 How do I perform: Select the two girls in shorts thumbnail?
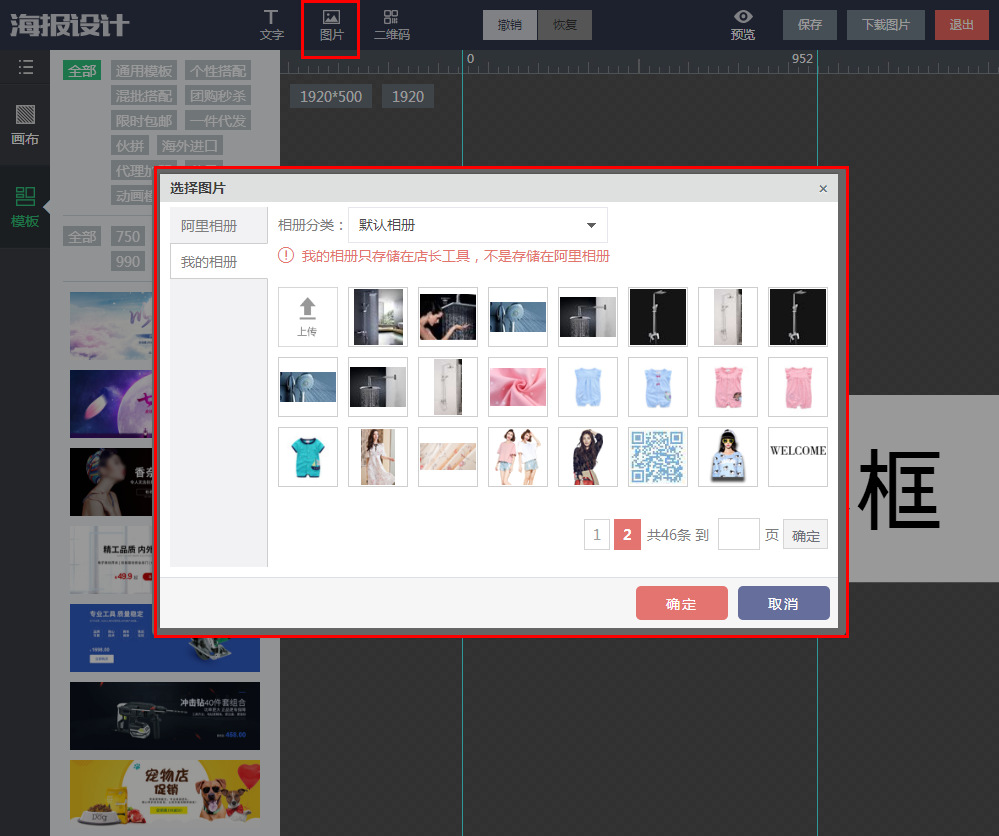[518, 457]
